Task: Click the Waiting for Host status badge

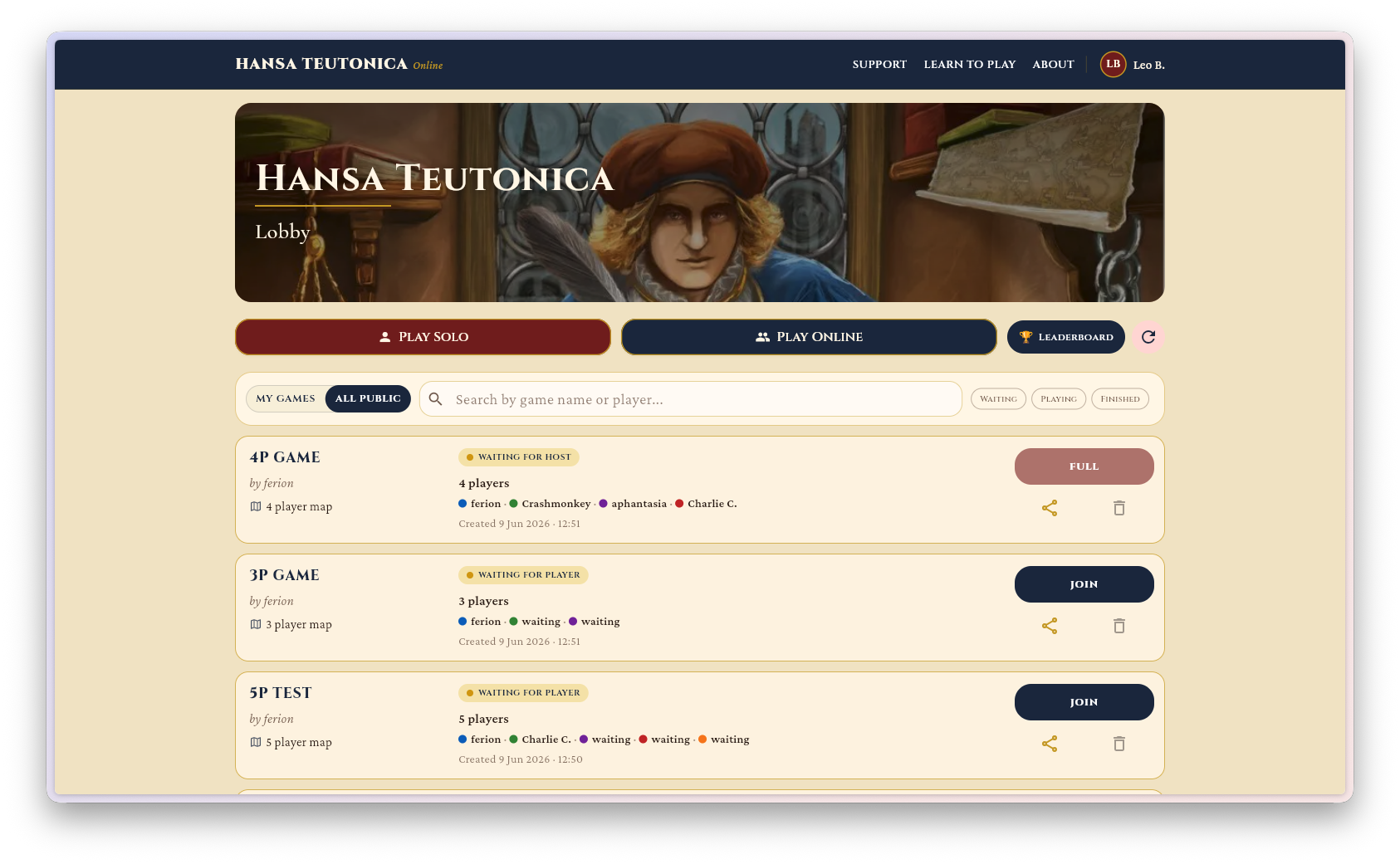Action: tap(519, 457)
